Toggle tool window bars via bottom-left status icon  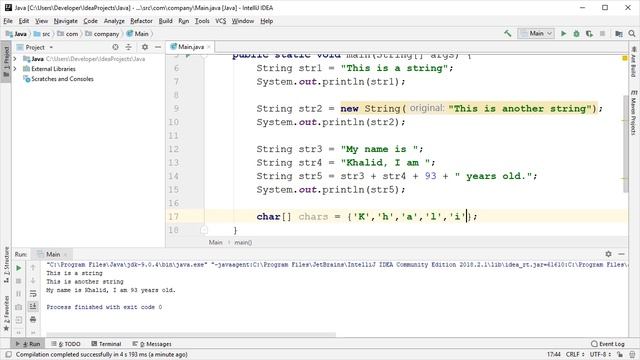pos(8,354)
